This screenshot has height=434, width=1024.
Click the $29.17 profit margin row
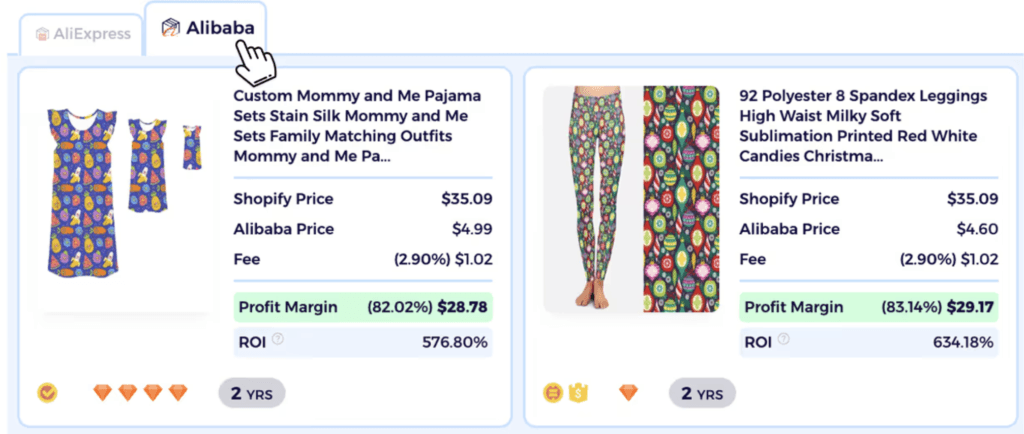point(867,307)
